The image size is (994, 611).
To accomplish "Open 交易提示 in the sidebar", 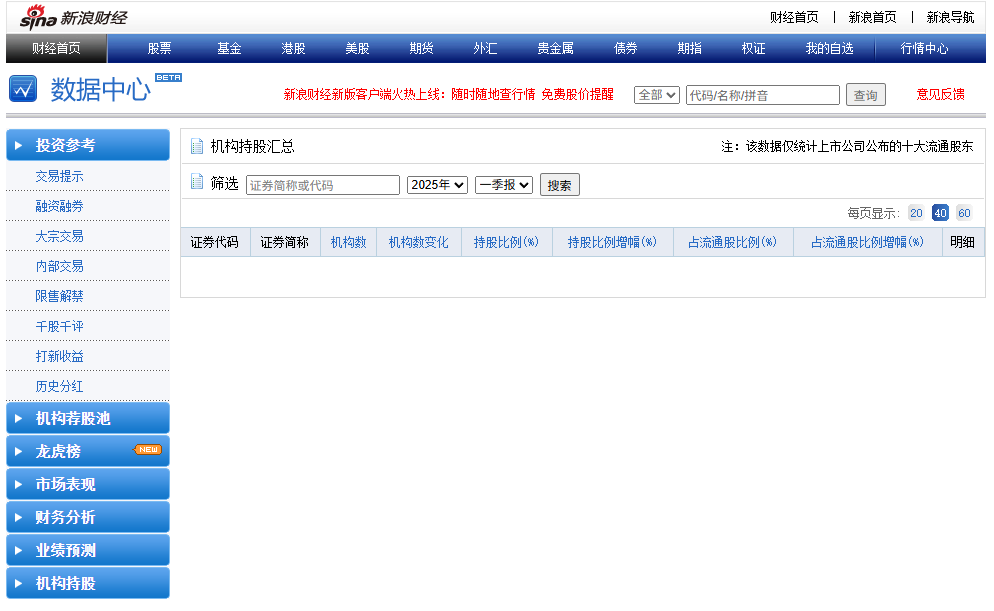I will pos(59,176).
